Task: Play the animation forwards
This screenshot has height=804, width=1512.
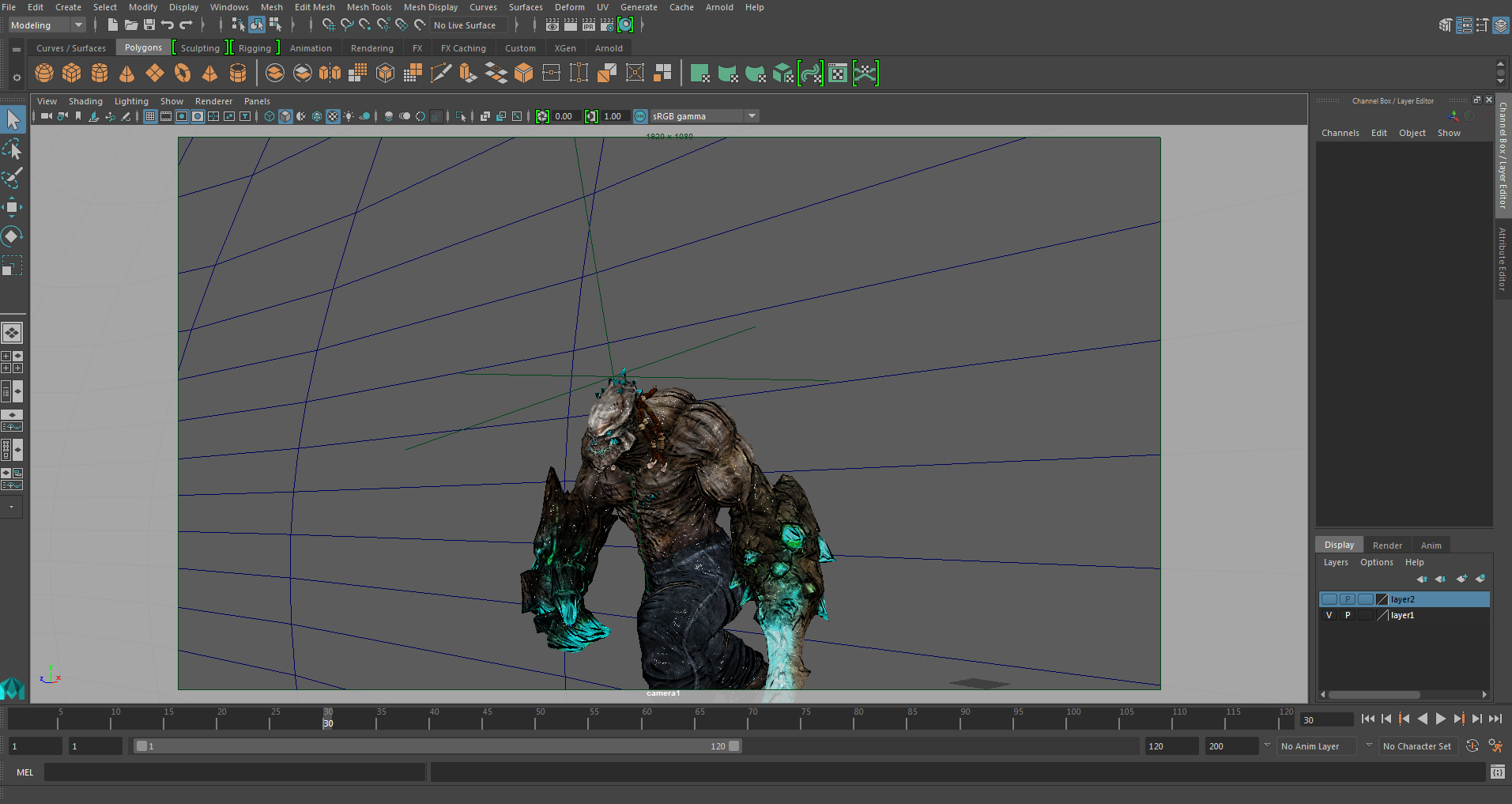Action: coord(1440,719)
